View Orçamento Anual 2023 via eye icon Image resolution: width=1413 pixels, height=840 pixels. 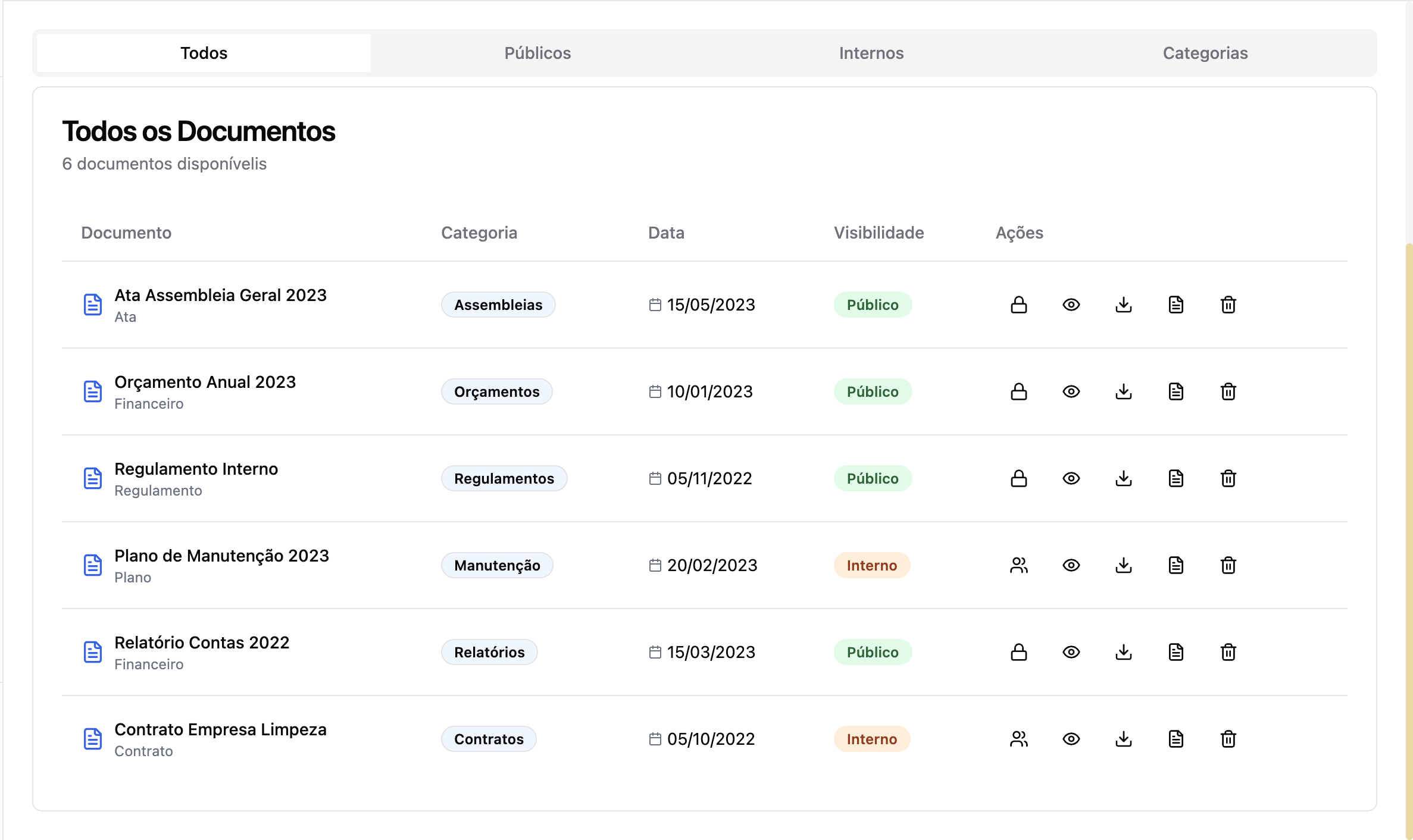[1071, 391]
